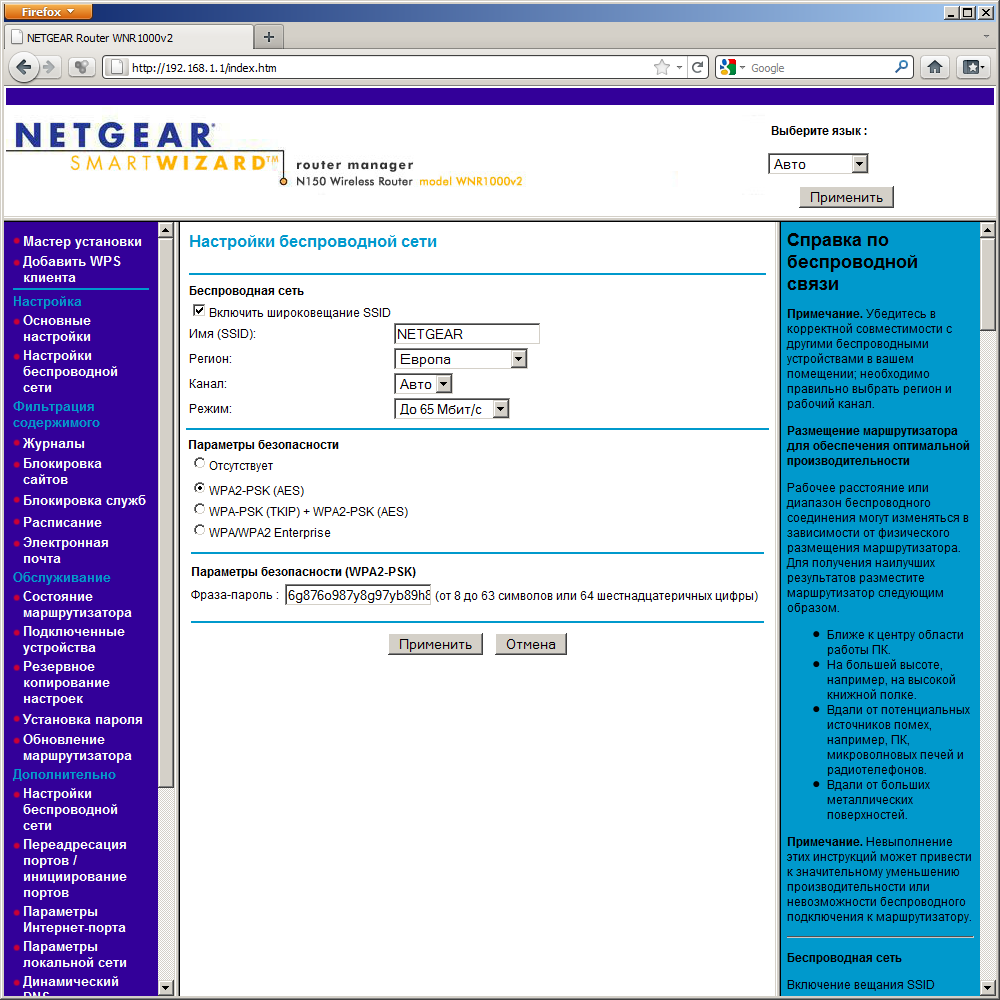Apply the language with the top Применить button
Viewport: 1000px width, 1000px height.
click(846, 197)
